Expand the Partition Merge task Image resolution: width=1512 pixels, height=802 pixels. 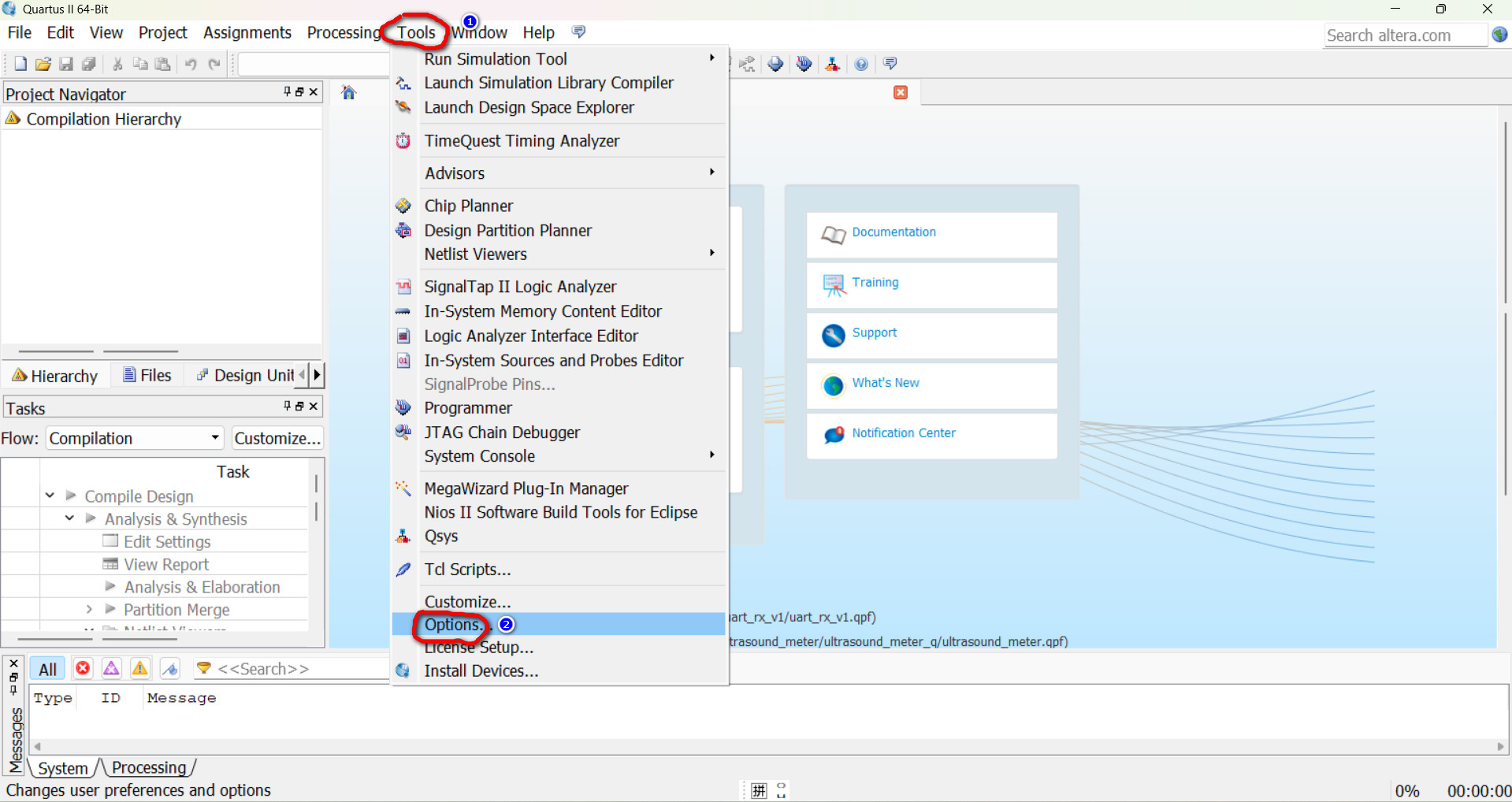[89, 609]
